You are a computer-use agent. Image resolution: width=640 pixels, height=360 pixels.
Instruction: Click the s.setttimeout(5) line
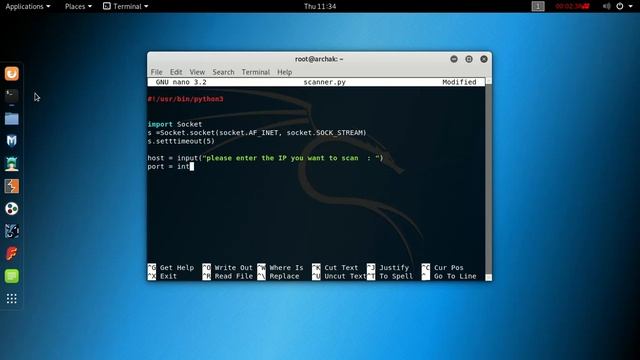coord(181,141)
